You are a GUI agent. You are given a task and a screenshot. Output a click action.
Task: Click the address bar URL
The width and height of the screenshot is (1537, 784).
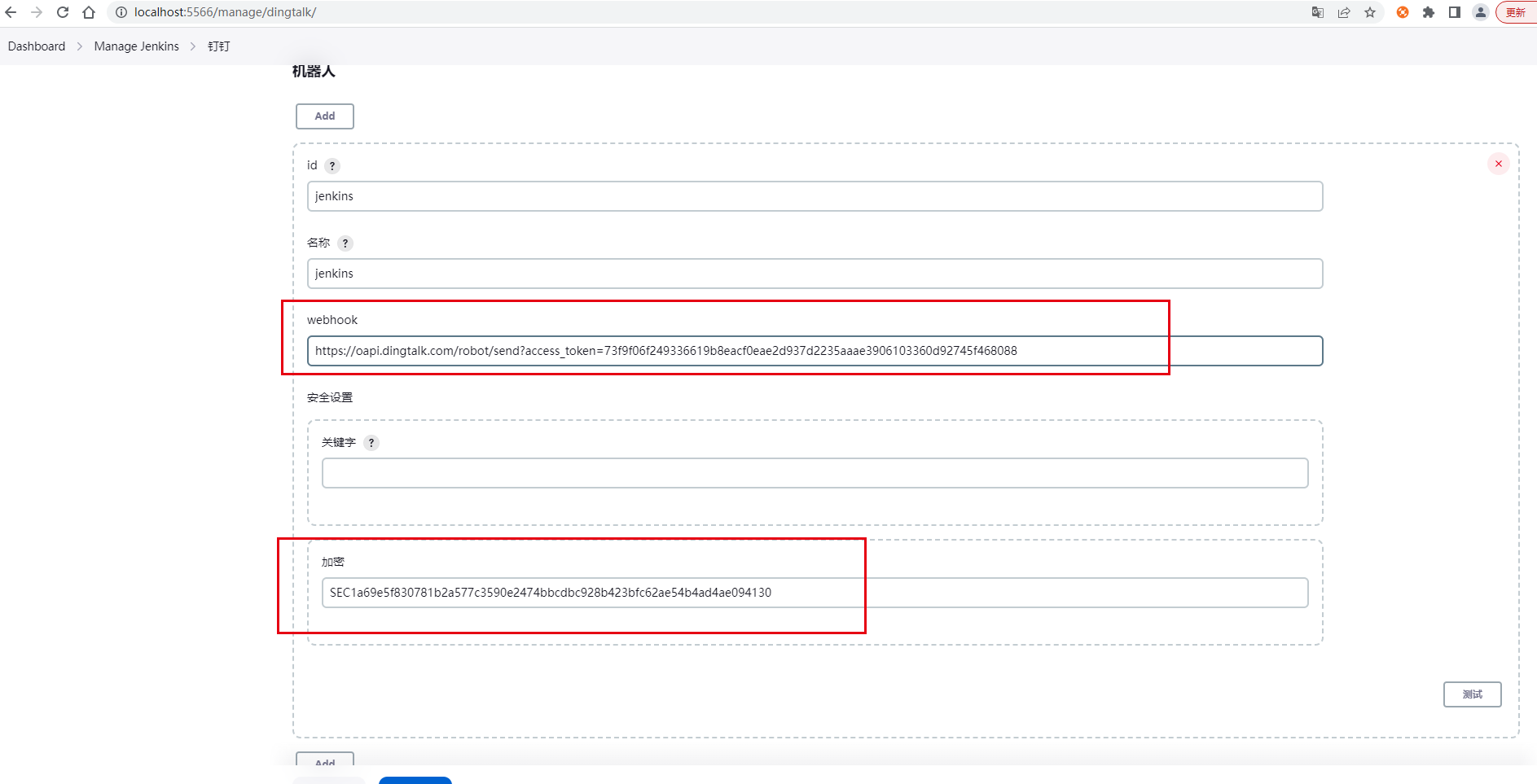[226, 12]
